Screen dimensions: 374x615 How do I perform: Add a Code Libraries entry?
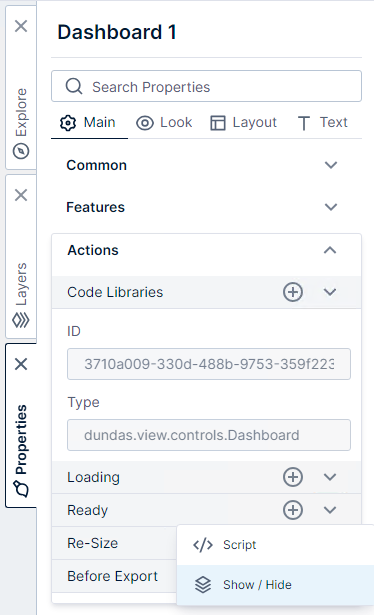[x=293, y=292]
